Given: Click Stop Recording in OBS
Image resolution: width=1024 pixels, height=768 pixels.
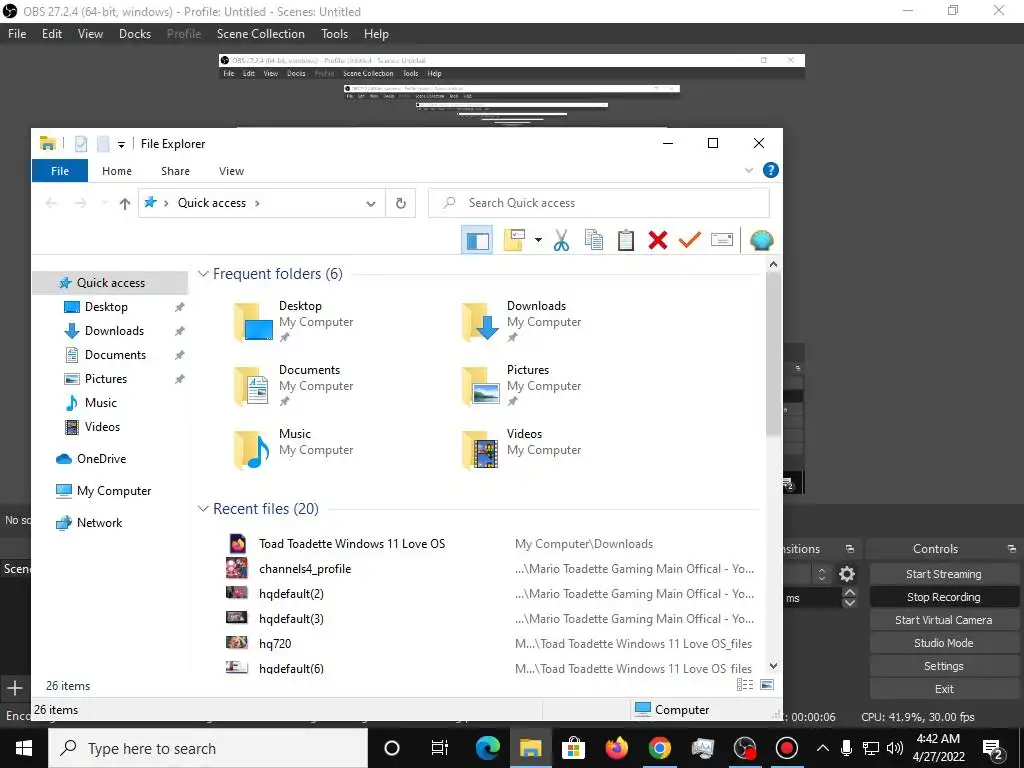Looking at the screenshot, I should [x=943, y=597].
